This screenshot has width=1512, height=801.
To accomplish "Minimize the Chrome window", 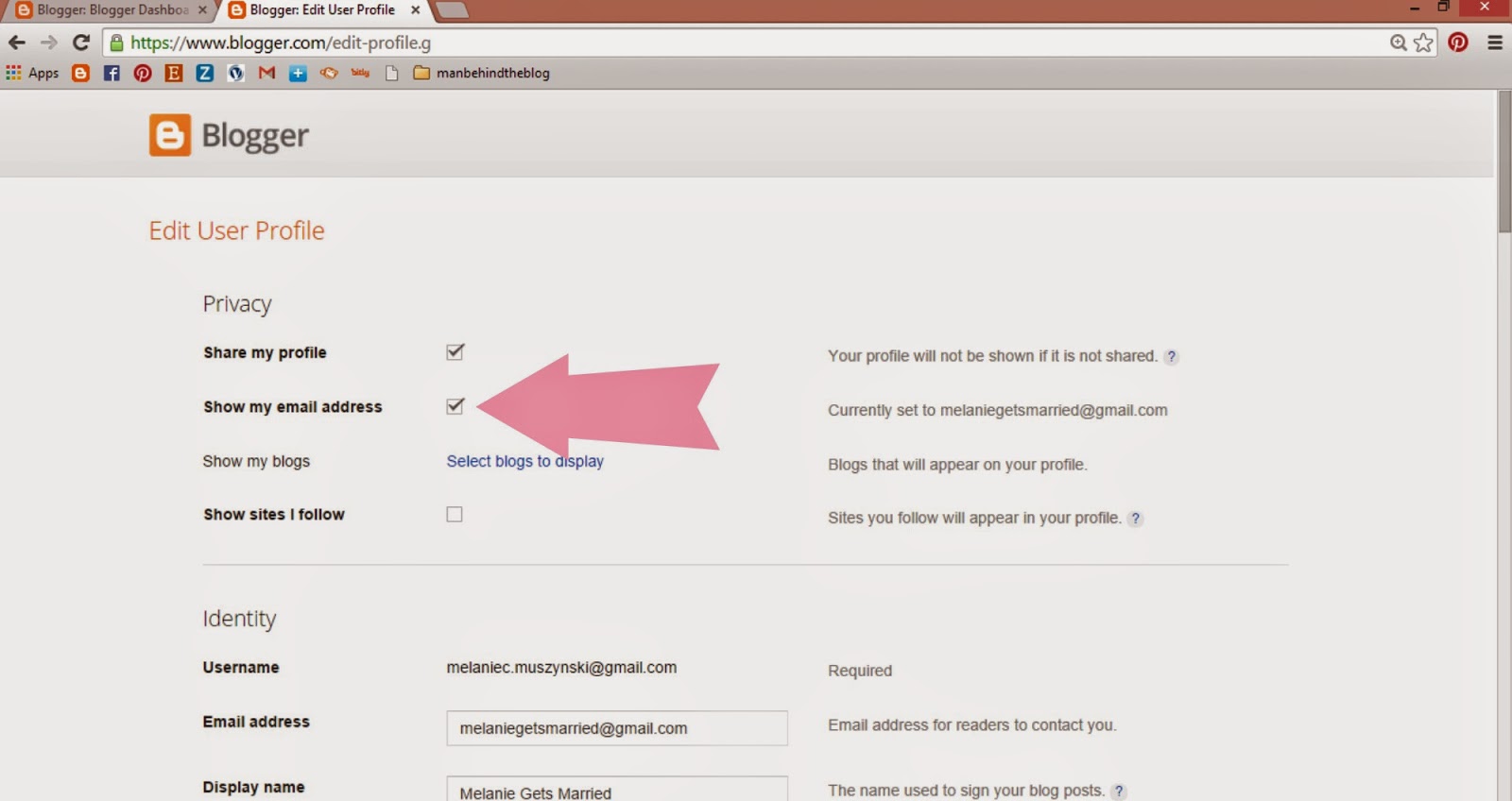I will (1415, 8).
